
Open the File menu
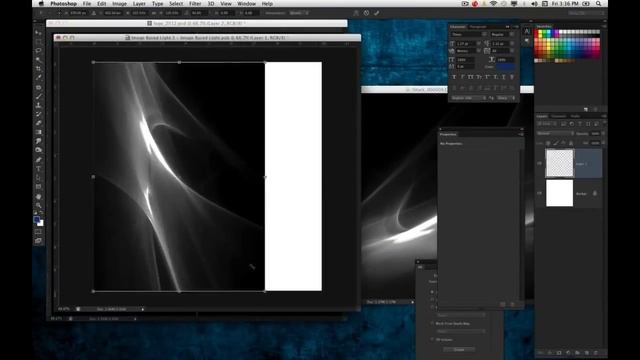87,4
